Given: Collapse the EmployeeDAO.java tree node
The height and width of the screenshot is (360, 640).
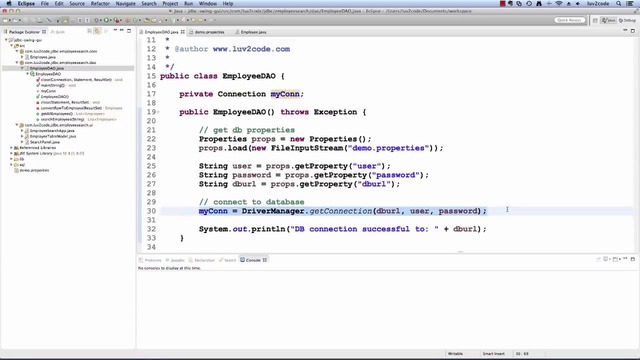Looking at the screenshot, I should 22,68.
